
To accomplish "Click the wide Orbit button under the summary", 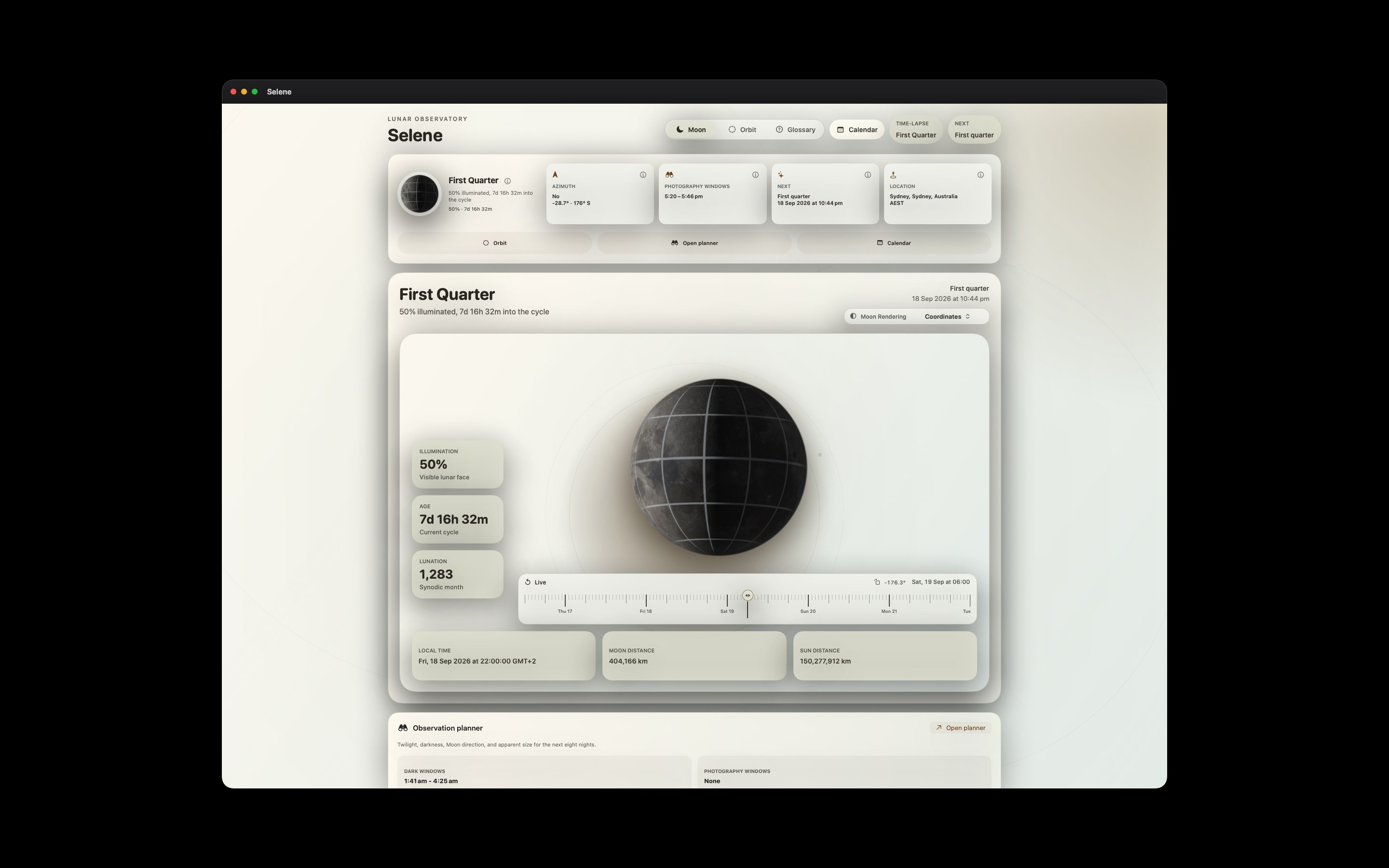I will click(x=495, y=243).
